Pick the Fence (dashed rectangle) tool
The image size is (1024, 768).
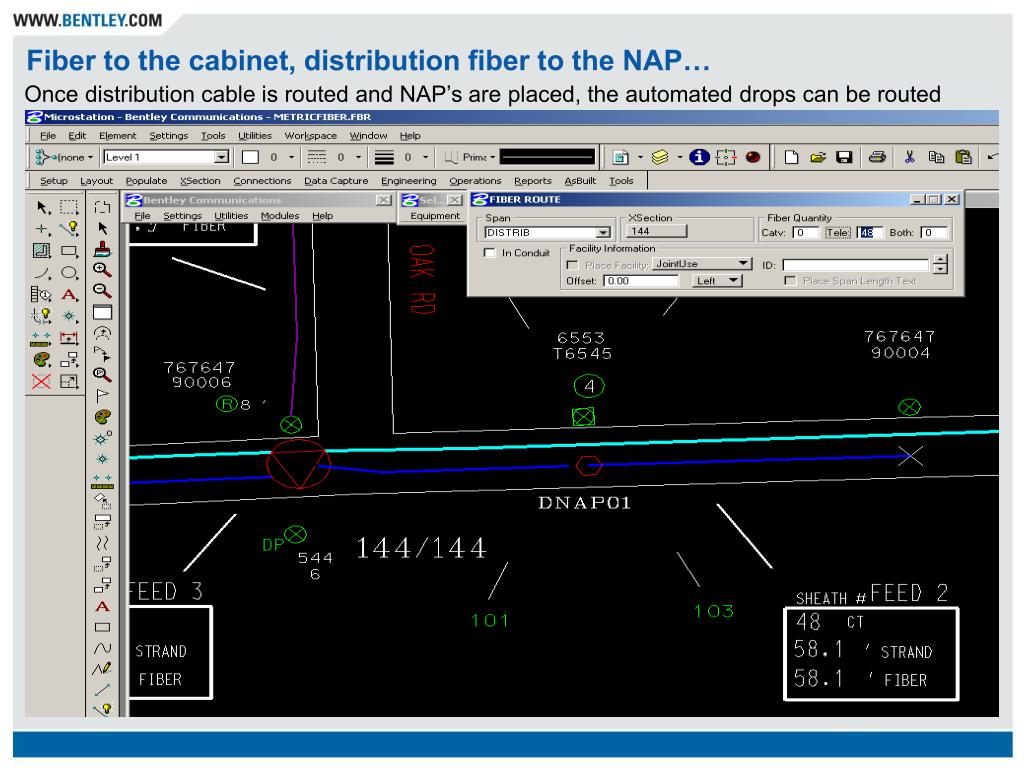pyautogui.click(x=69, y=208)
